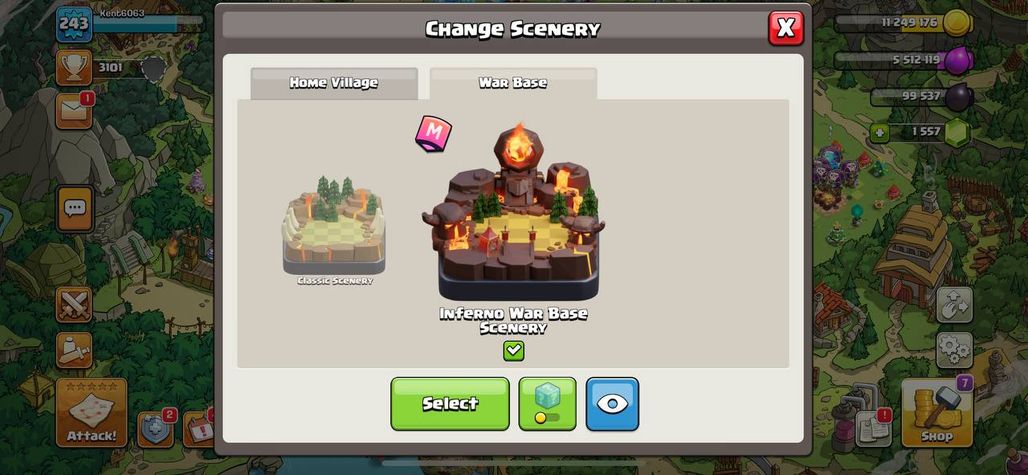Preview scenery with the eye button
The width and height of the screenshot is (1028, 475).
click(x=612, y=404)
